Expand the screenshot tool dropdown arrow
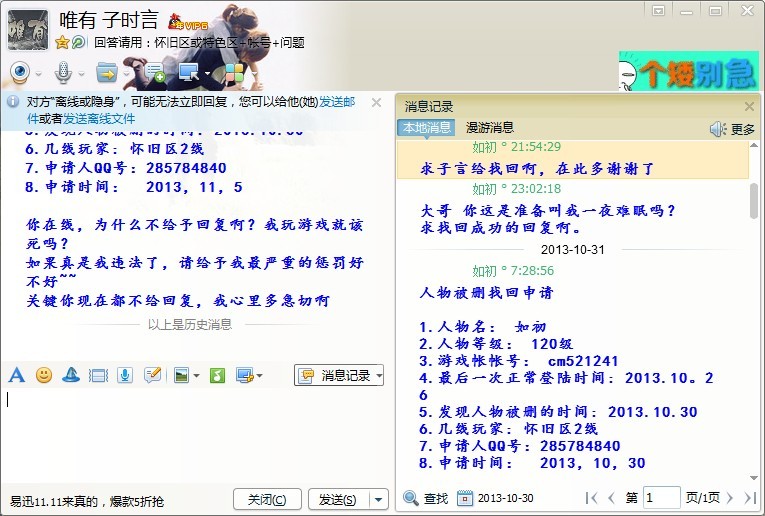 pyautogui.click(x=259, y=376)
